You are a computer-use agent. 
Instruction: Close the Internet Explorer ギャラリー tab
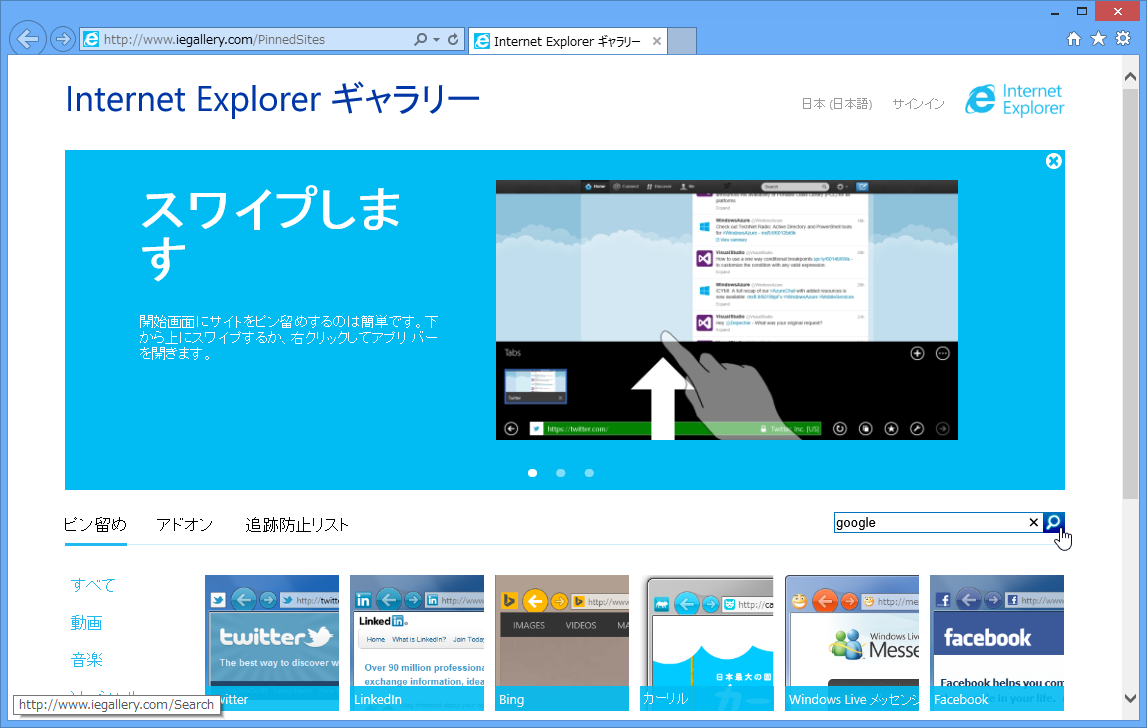point(657,41)
